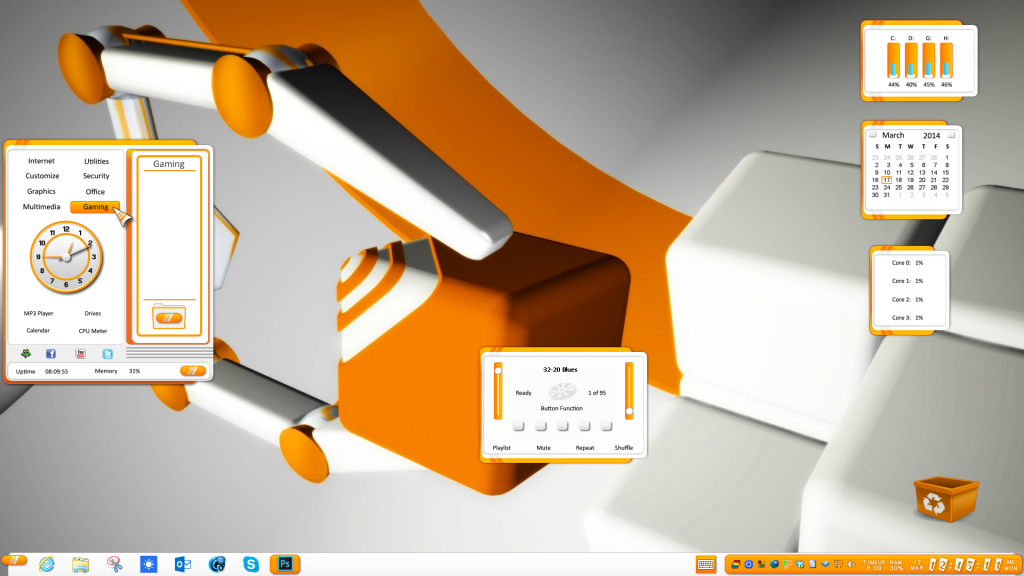Switch to Photoshop on the taskbar
The width and height of the screenshot is (1024, 576).
click(285, 564)
